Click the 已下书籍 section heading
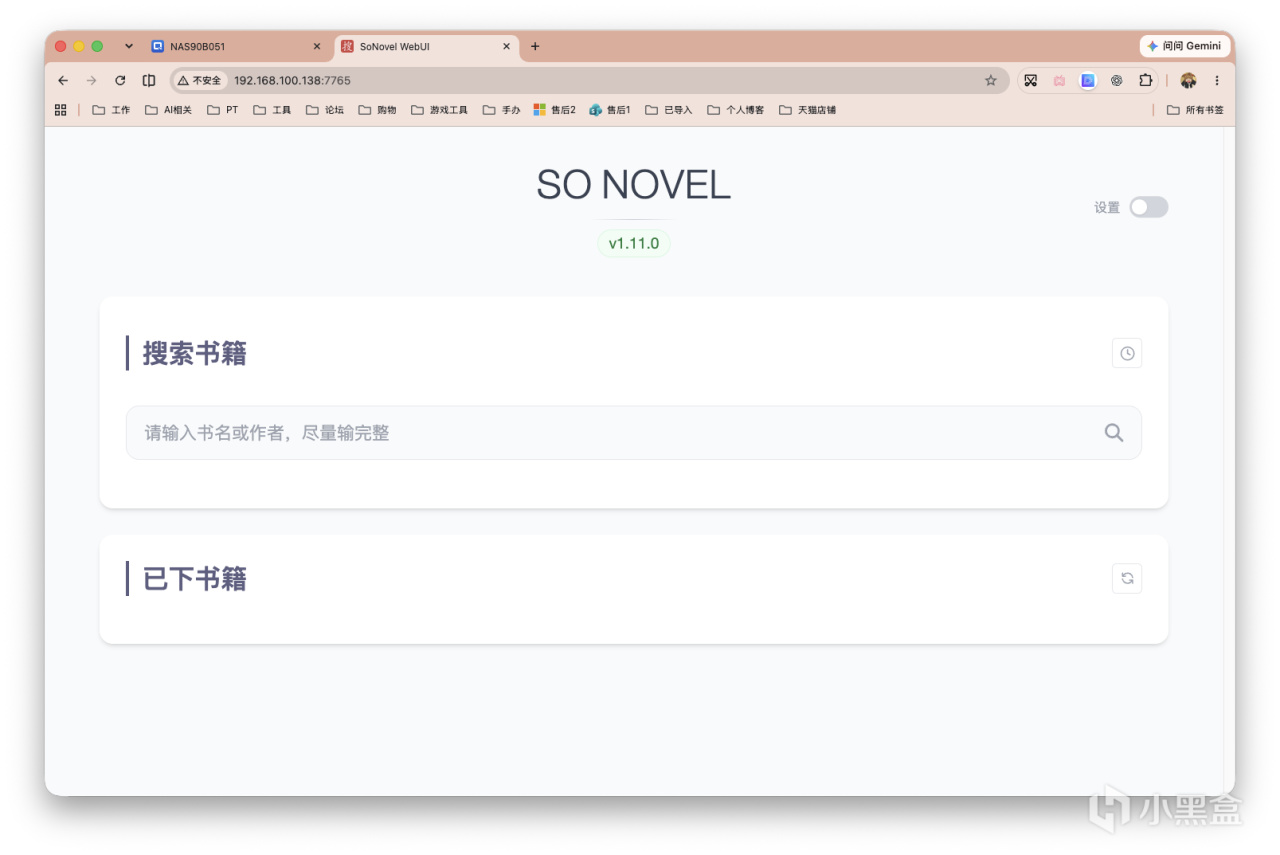Viewport: 1280px width, 855px height. pyautogui.click(x=195, y=578)
